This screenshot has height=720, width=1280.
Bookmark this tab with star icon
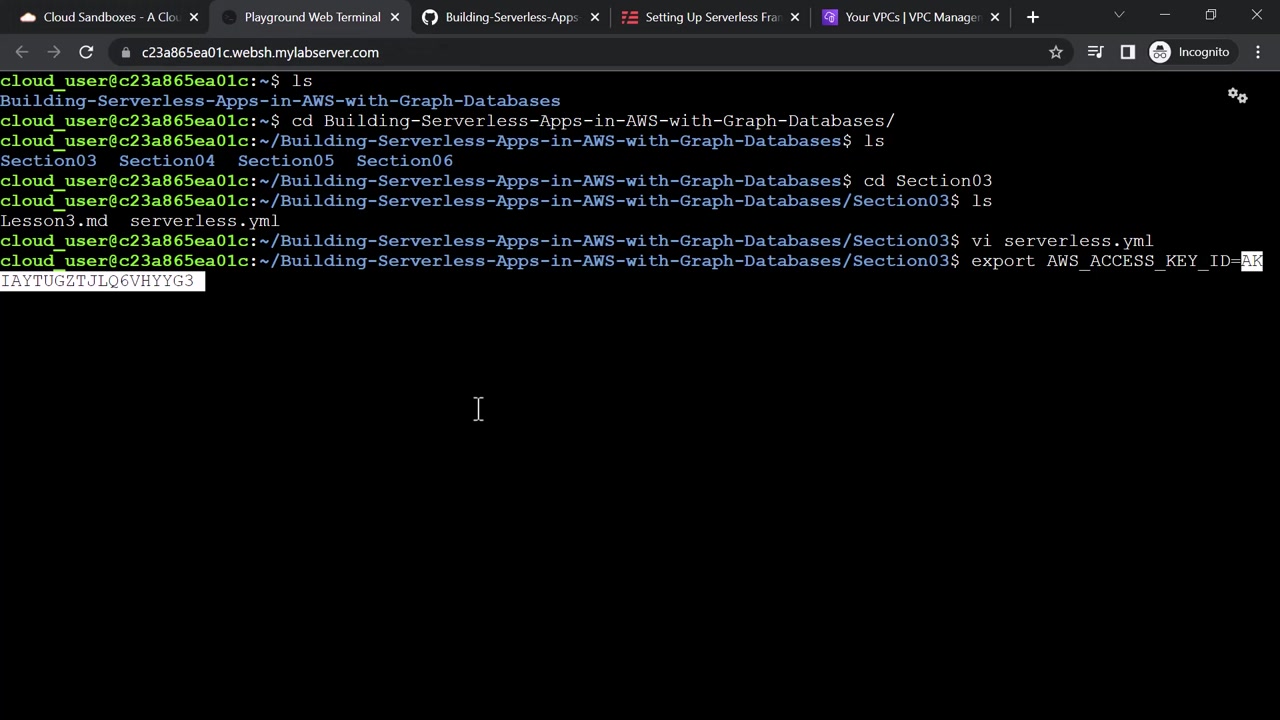coord(1056,52)
